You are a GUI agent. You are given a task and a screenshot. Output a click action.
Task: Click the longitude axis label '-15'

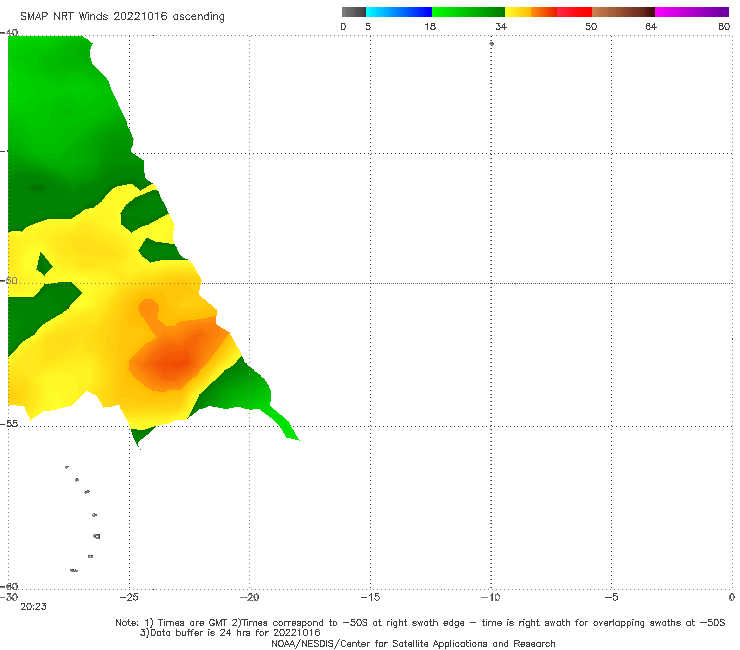point(370,597)
